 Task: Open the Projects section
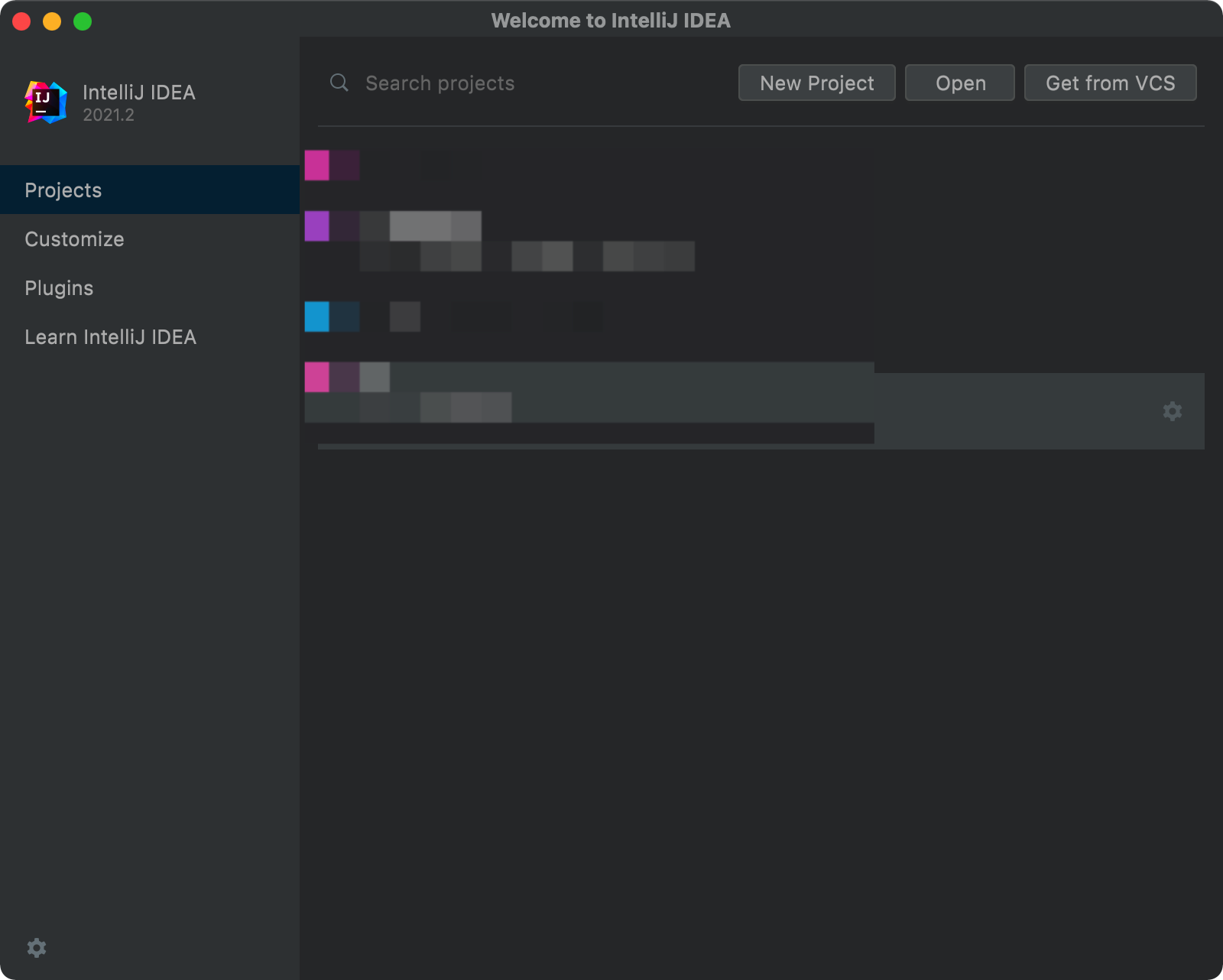[x=150, y=190]
